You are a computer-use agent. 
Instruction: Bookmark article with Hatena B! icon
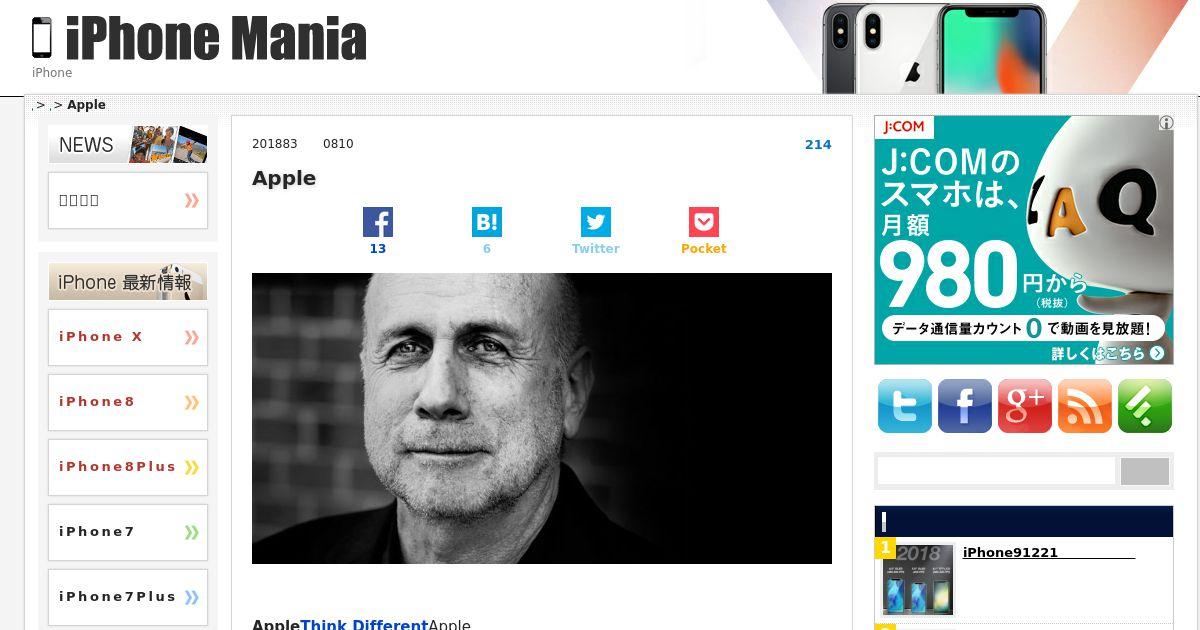486,222
